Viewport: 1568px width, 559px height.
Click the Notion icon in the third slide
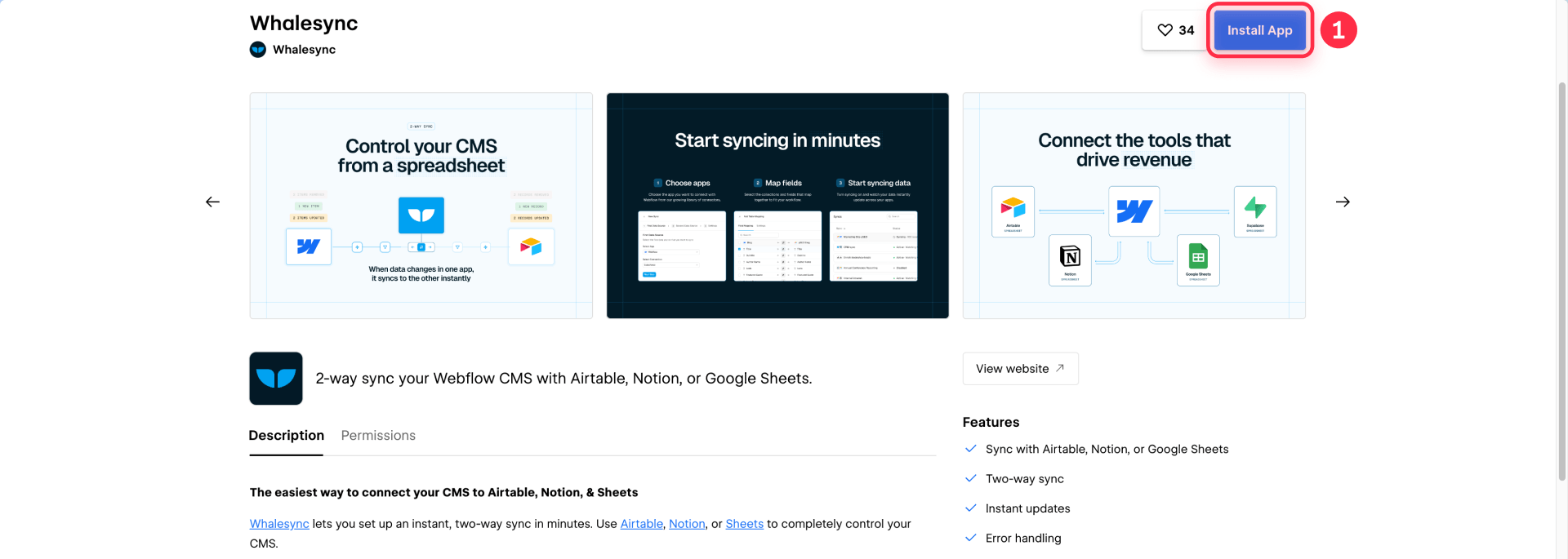(1070, 260)
